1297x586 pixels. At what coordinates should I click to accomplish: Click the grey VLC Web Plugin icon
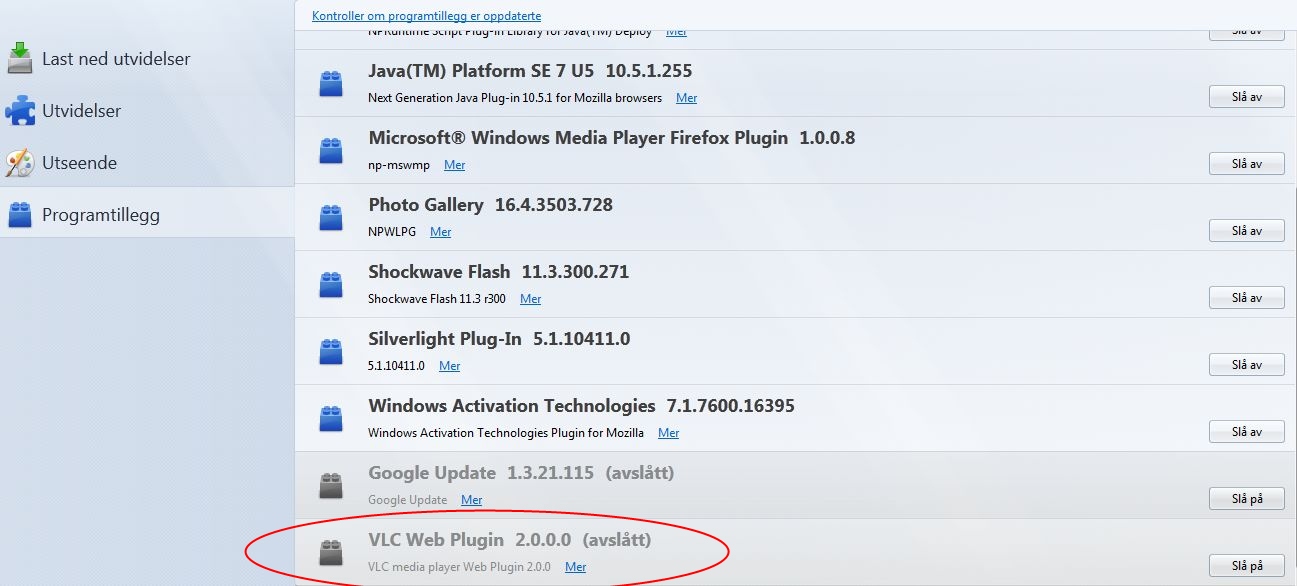331,553
